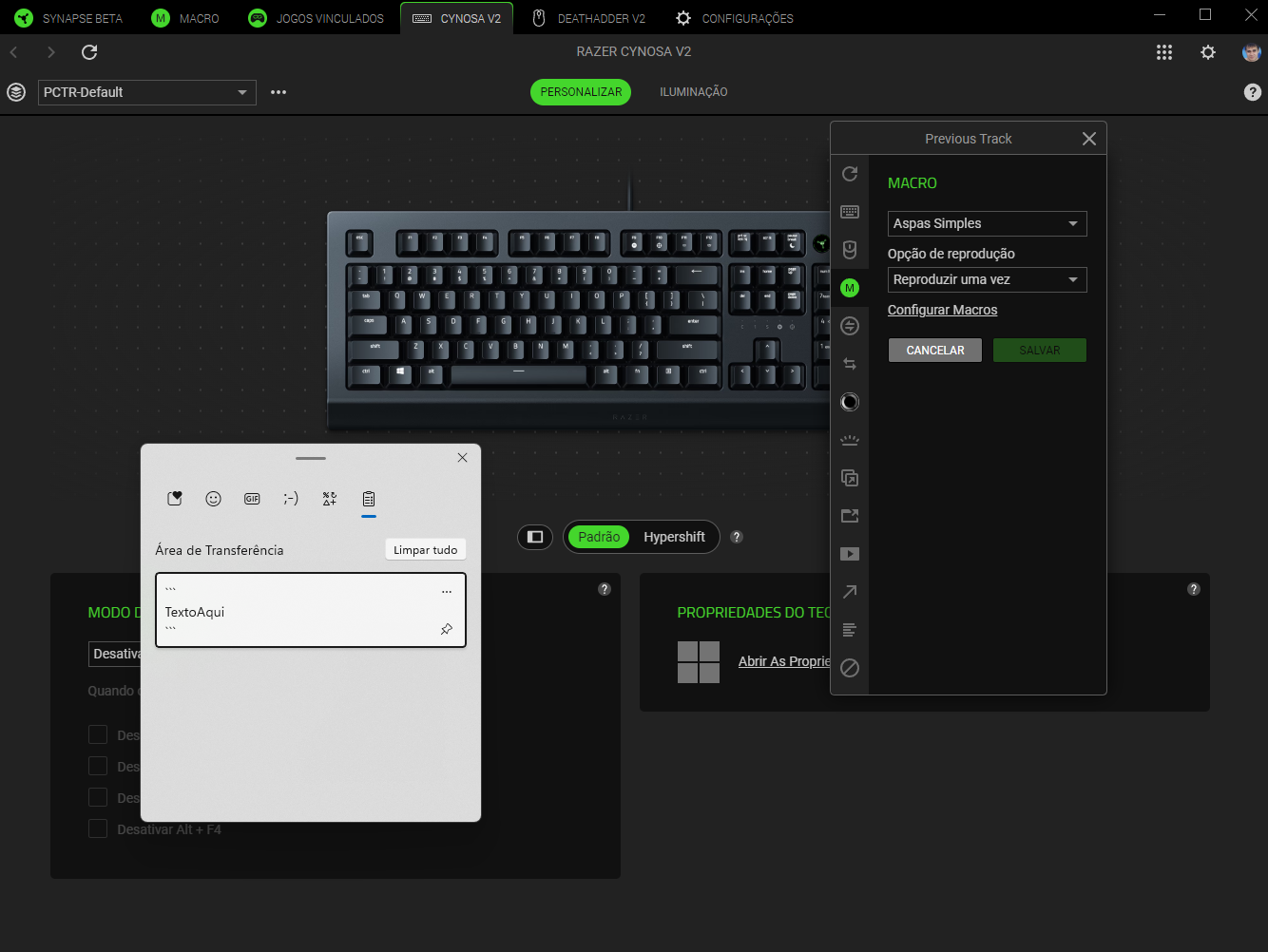Select the Windows key on keyboard image
1268x952 pixels.
coord(401,373)
